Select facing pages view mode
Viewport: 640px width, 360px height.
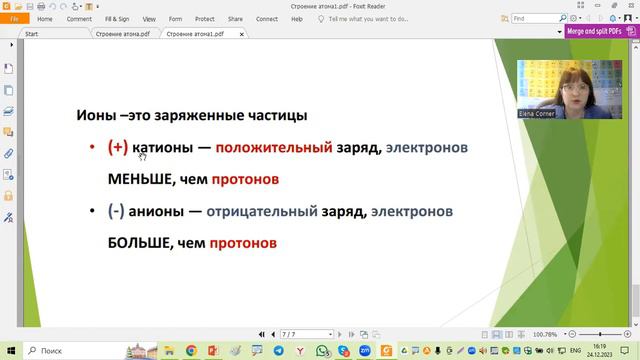point(509,335)
